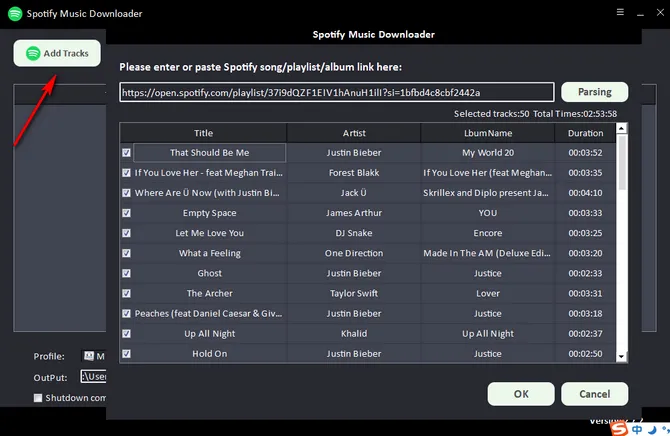Viewport: 670px width, 436px height.
Task: Select 'Khalid' artist cell
Action: click(354, 333)
